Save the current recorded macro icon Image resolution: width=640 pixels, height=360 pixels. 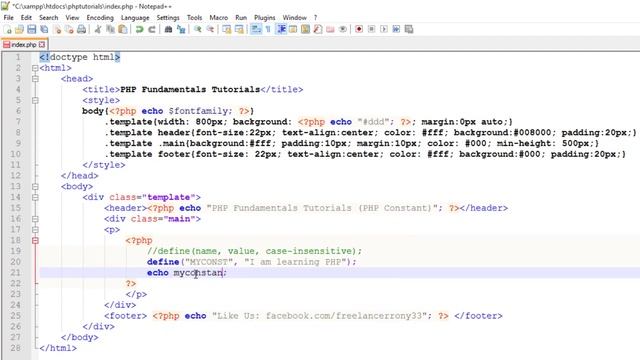click(409, 29)
